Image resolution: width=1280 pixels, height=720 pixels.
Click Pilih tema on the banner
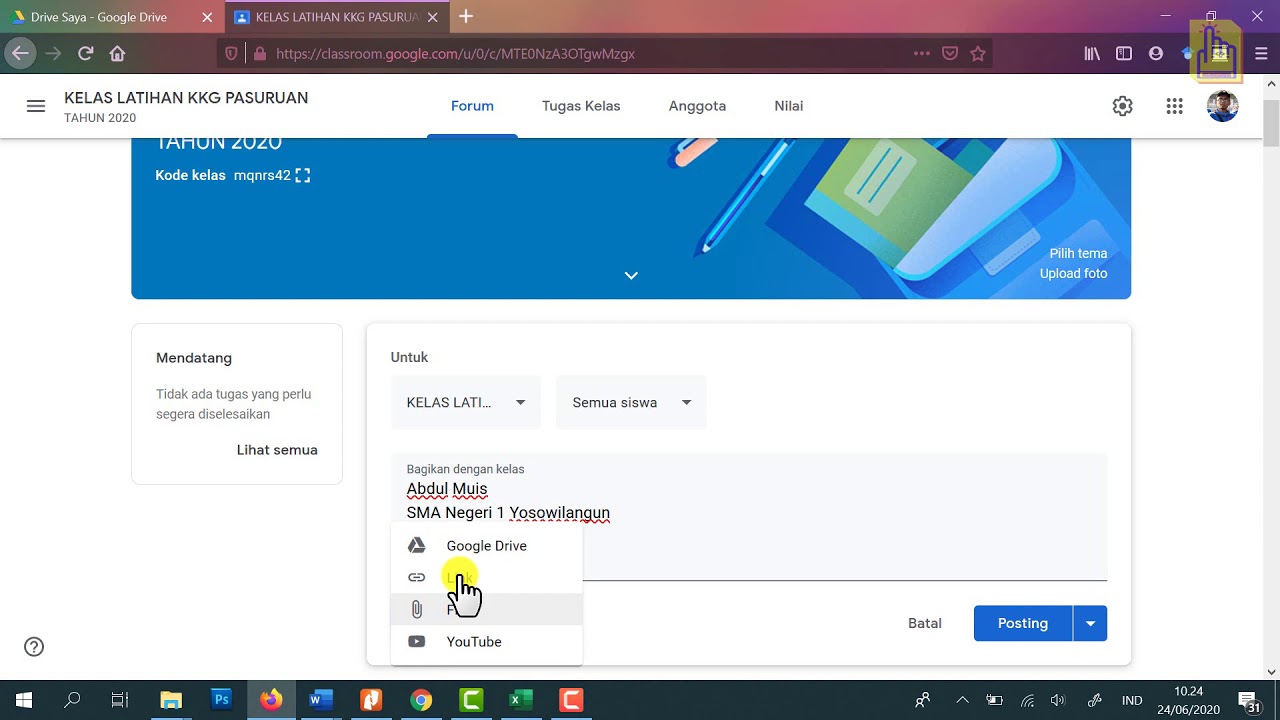point(1078,254)
